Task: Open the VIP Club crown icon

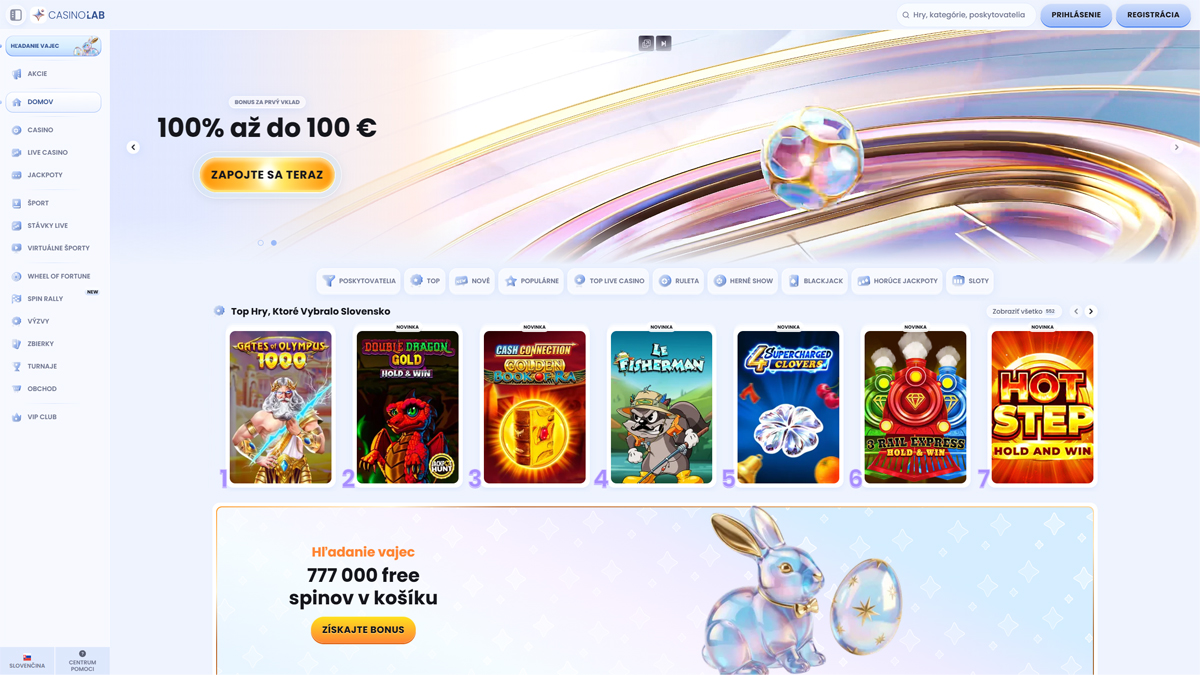Action: click(17, 417)
